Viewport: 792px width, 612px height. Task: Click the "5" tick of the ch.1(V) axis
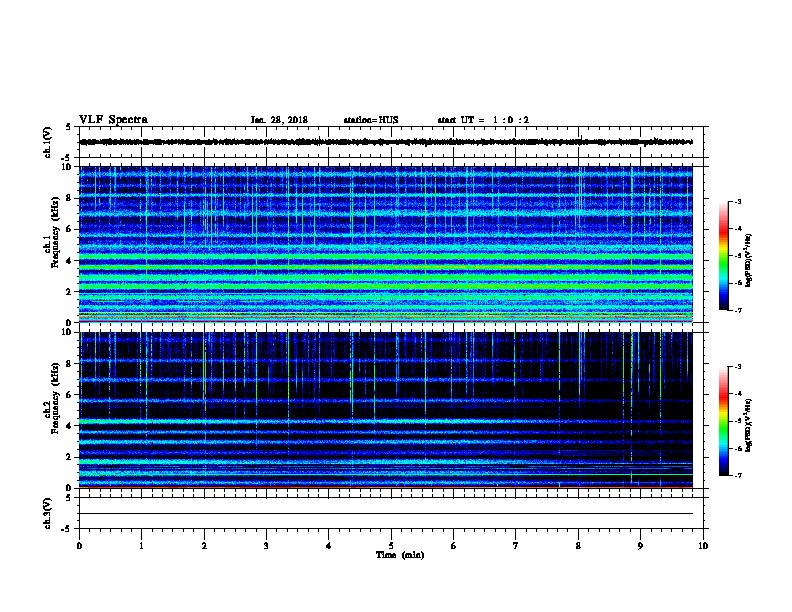click(70, 127)
